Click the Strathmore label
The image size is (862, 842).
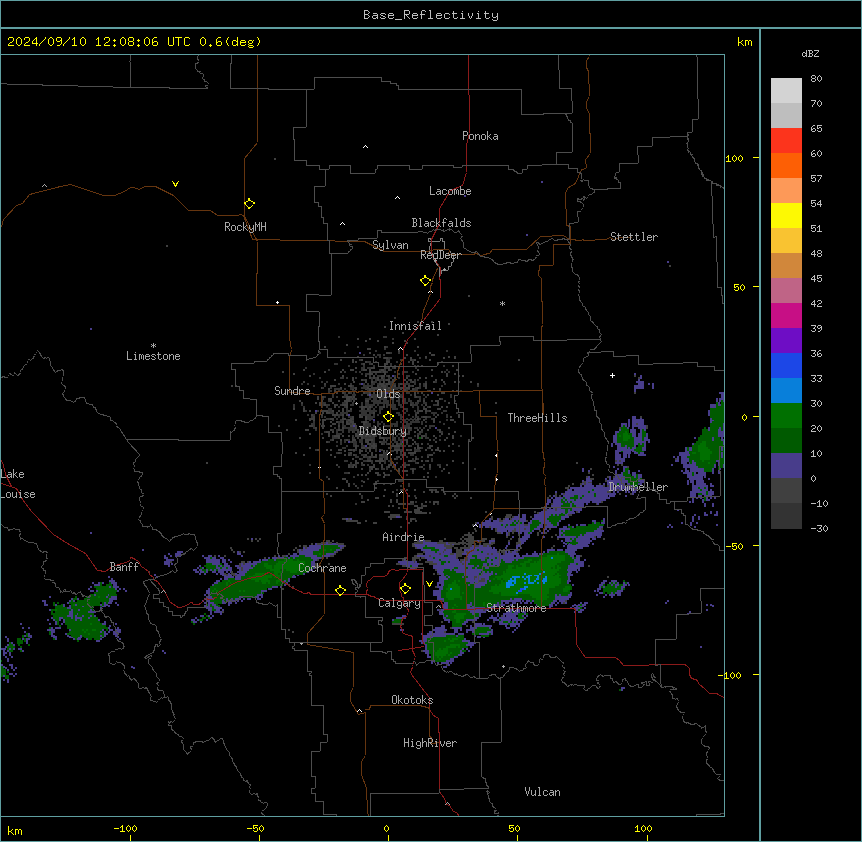(516, 608)
